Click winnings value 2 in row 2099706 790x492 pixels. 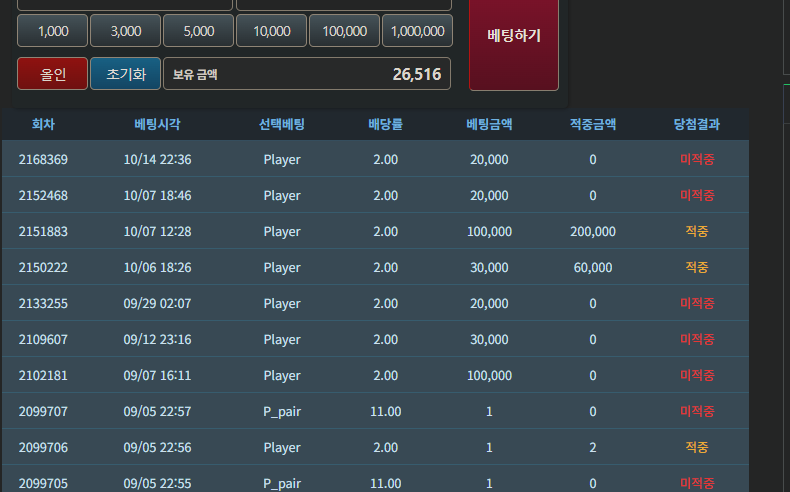pos(593,448)
